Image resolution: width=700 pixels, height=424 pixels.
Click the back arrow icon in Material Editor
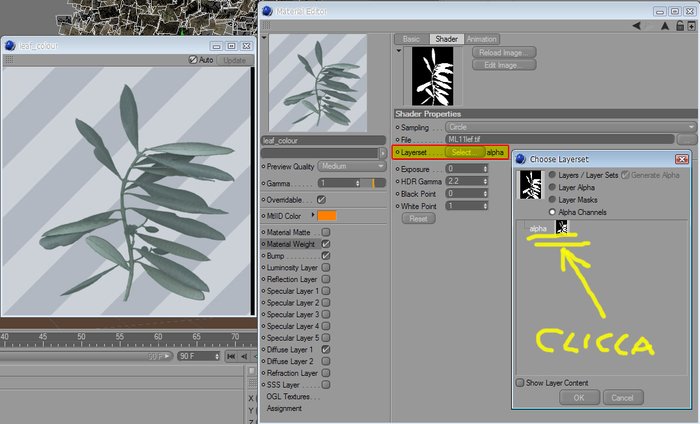[637, 26]
